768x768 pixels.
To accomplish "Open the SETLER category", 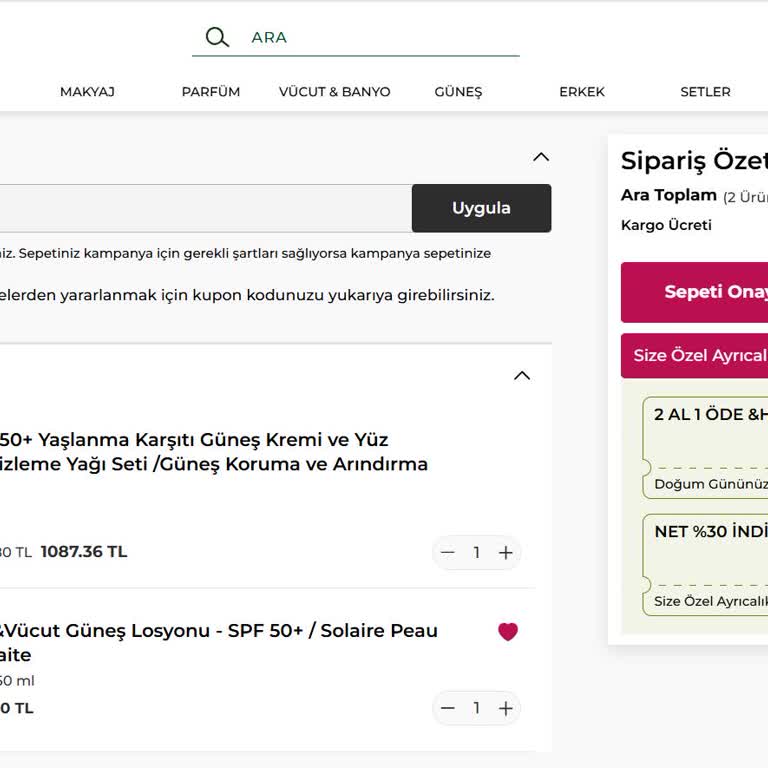I will pyautogui.click(x=705, y=92).
